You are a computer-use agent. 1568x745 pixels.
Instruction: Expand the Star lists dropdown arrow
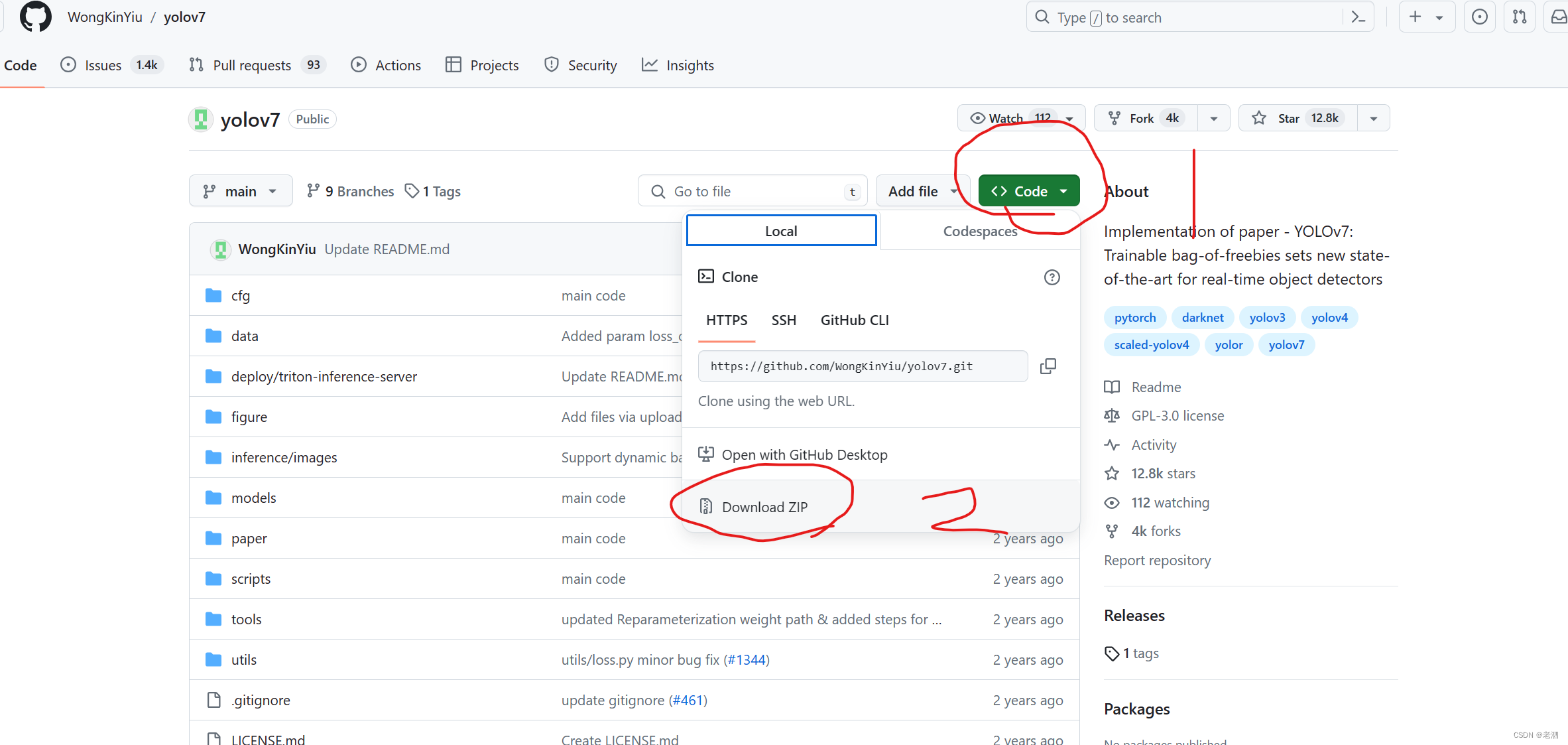click(1373, 118)
